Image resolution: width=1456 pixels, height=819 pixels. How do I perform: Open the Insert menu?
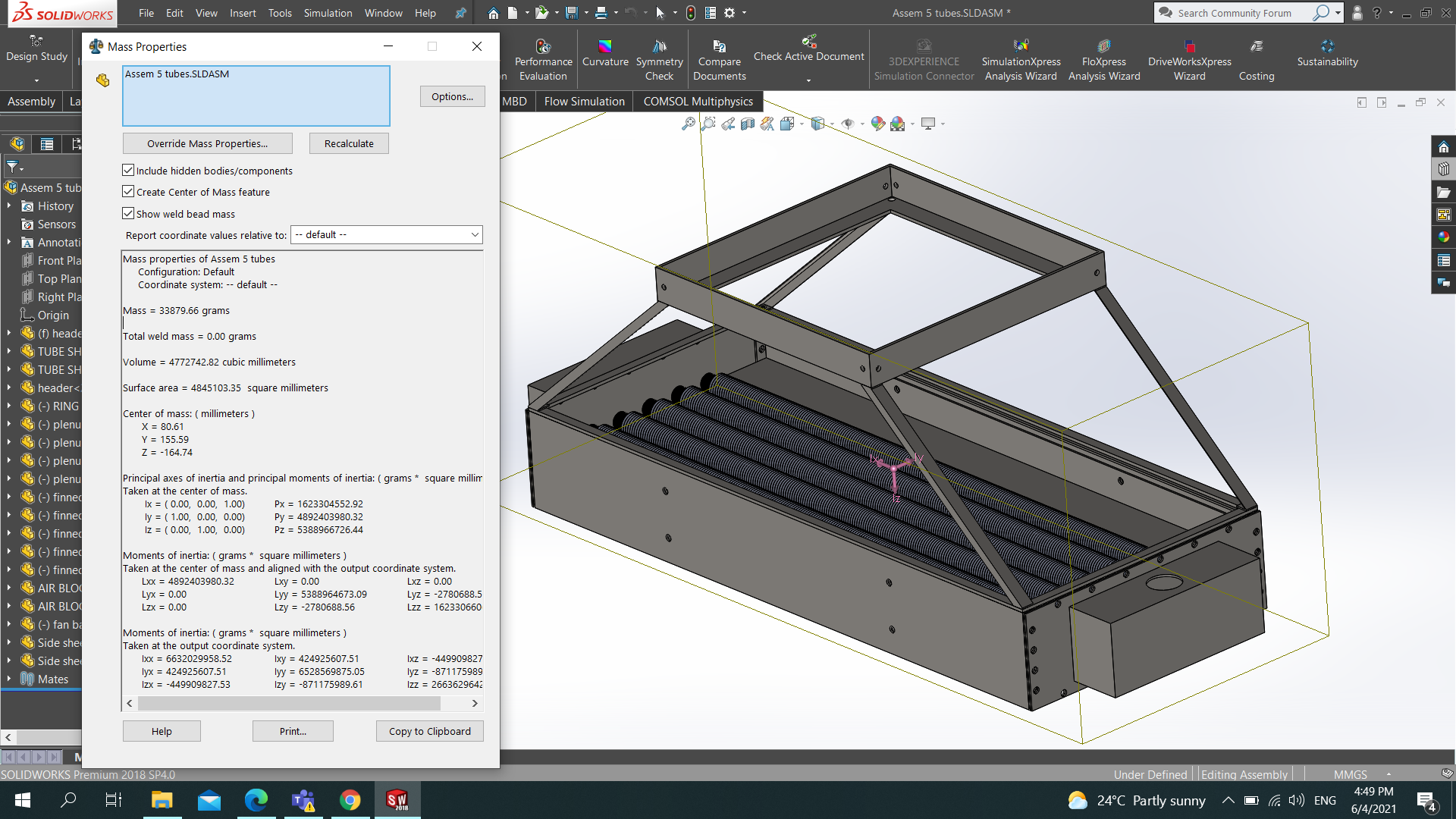(x=243, y=13)
